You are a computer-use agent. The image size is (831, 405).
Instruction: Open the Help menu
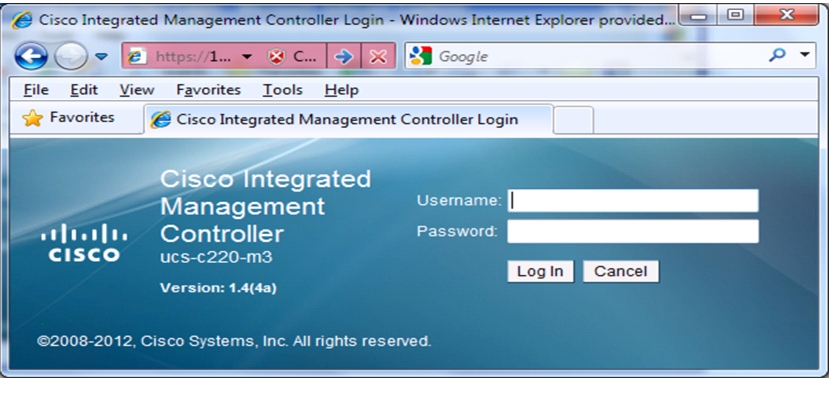tap(341, 90)
